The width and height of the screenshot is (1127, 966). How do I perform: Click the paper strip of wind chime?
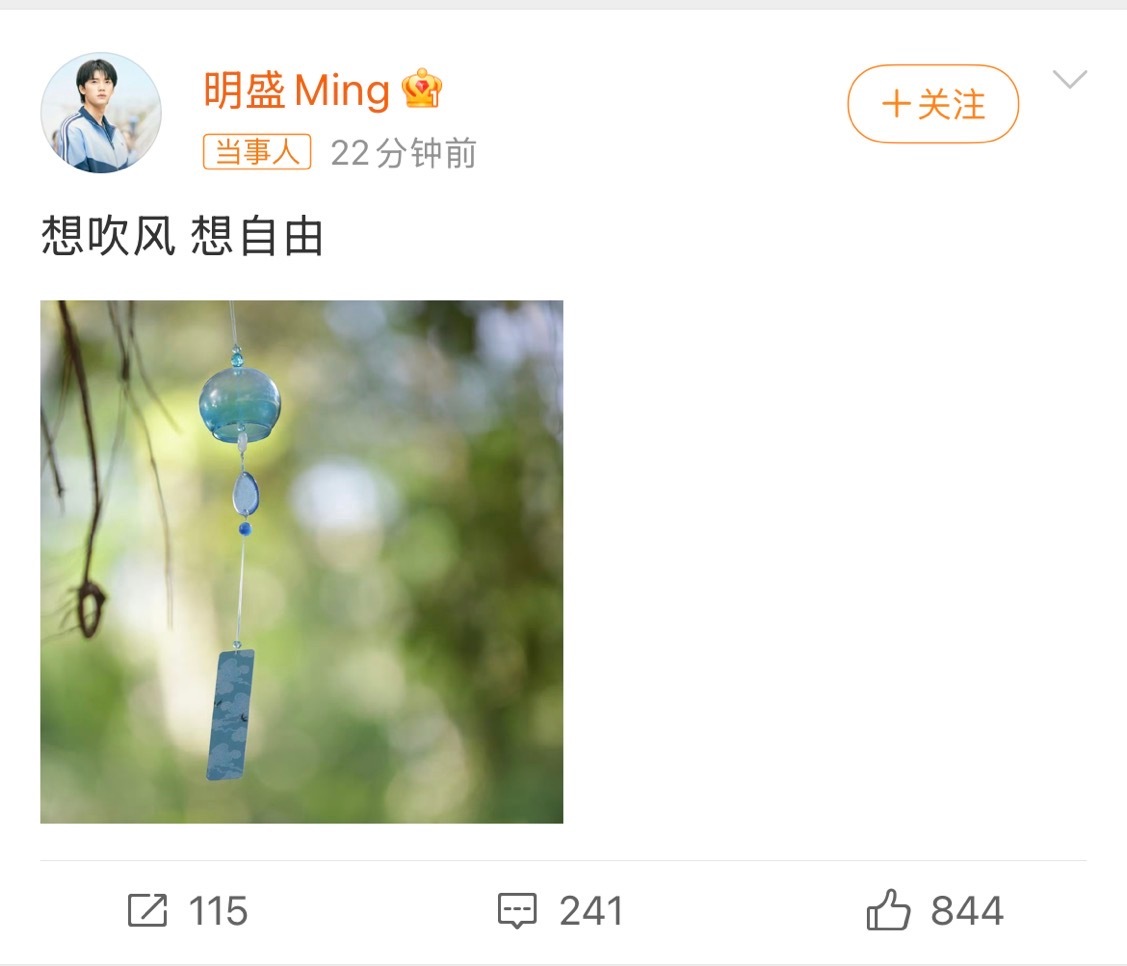click(x=231, y=714)
